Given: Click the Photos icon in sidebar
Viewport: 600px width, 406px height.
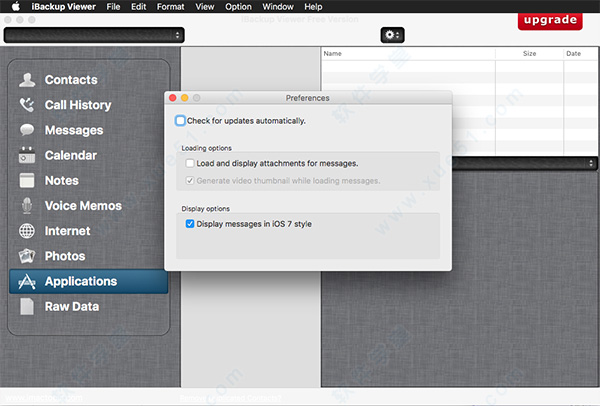Looking at the screenshot, I should tap(27, 256).
